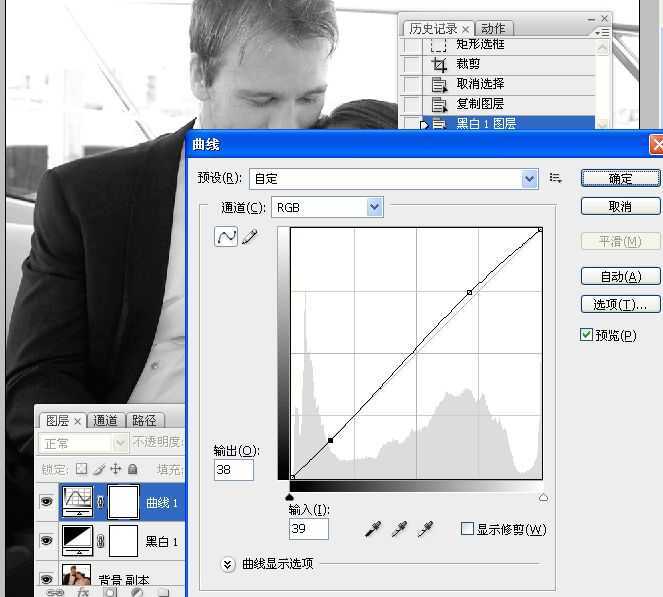Click the add layer mask icon

(110, 592)
